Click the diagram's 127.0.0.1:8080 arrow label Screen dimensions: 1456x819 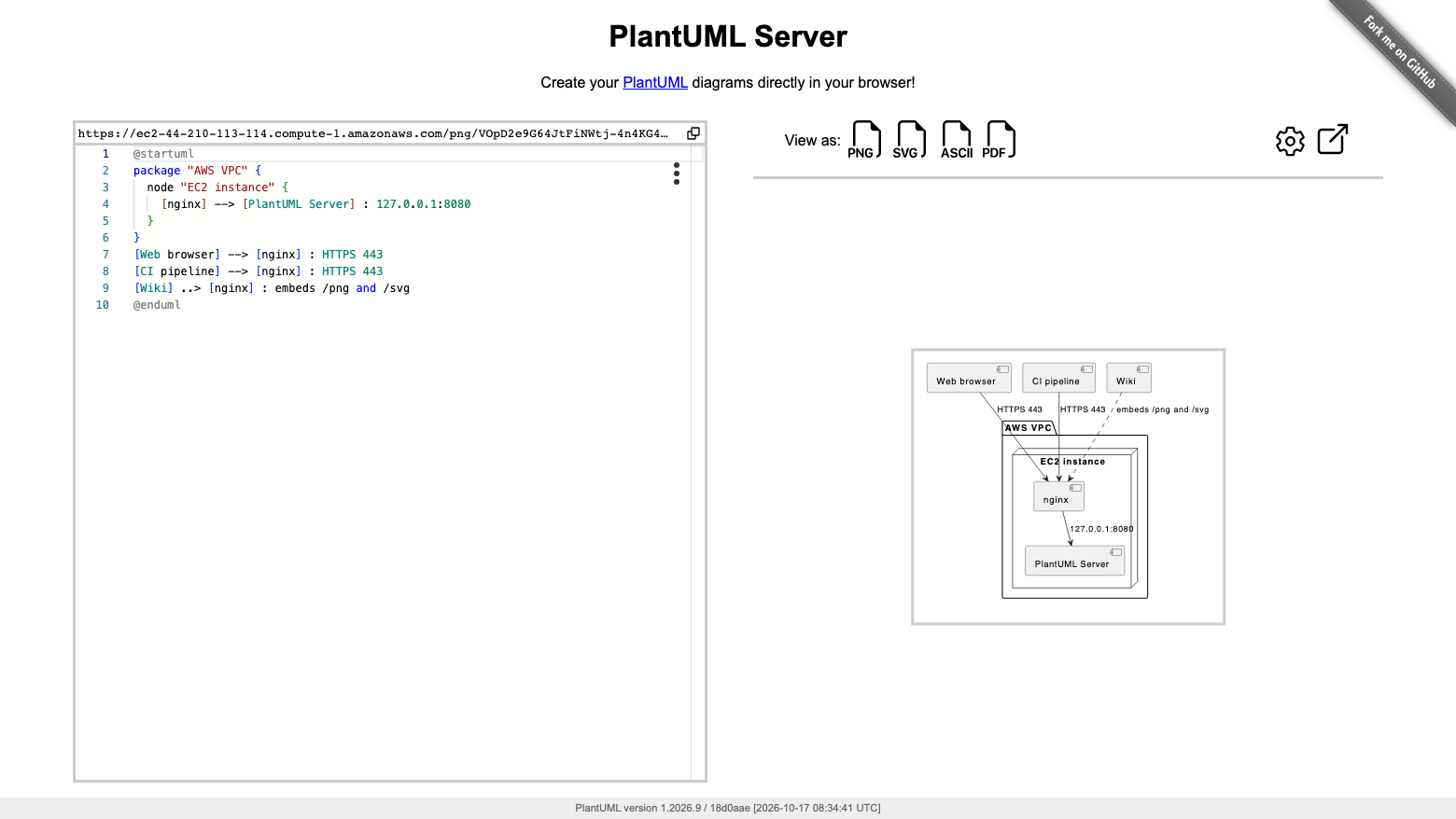tap(1101, 529)
